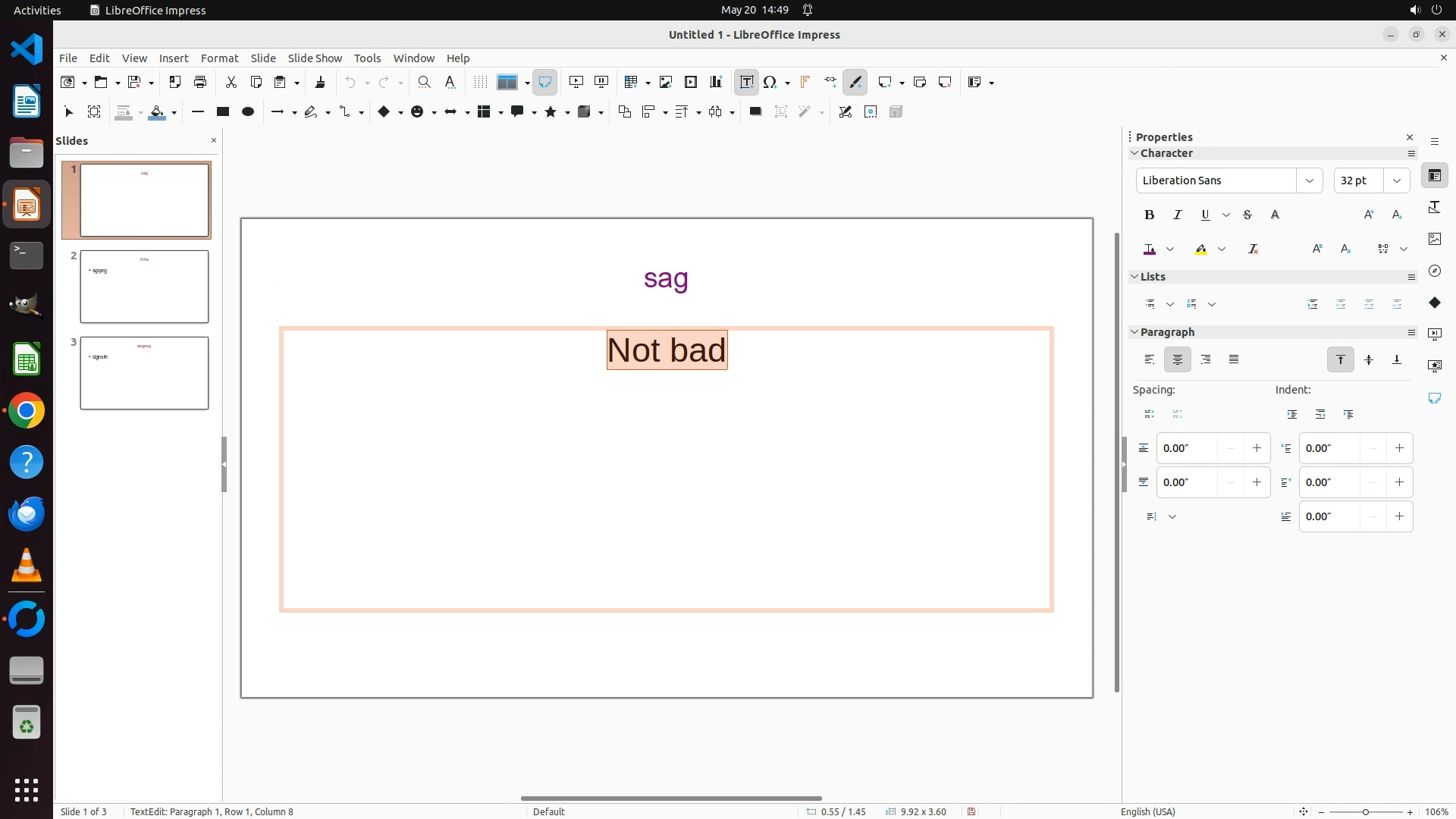Open the font name dropdown
The width and height of the screenshot is (1456, 819).
(1309, 180)
